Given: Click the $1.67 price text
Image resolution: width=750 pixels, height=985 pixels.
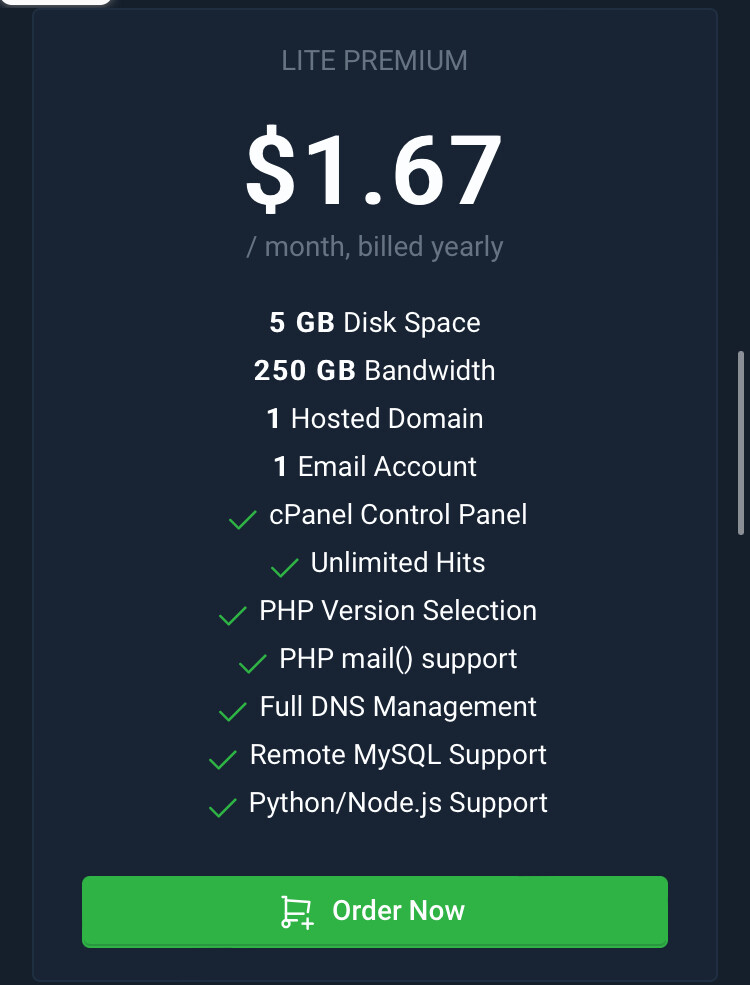Looking at the screenshot, I should pyautogui.click(x=375, y=170).
